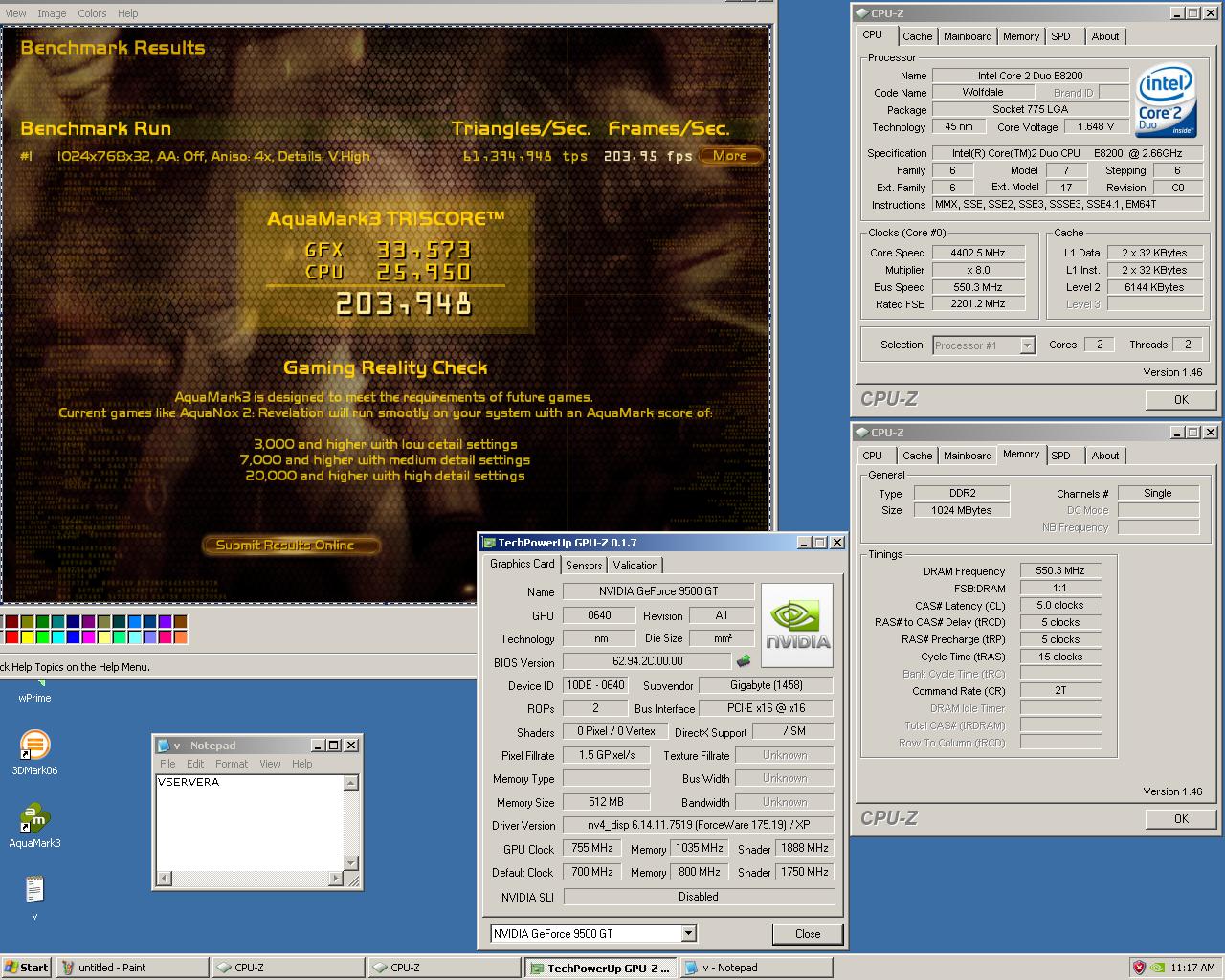Click the BIOS Version field 62.94.2C.00.00
The image size is (1225, 980).
coord(647,661)
